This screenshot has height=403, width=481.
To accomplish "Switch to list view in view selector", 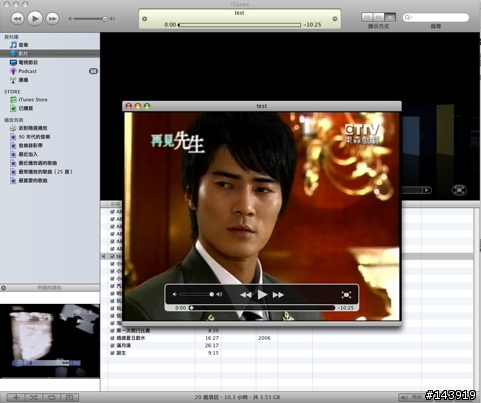I will point(367,17).
